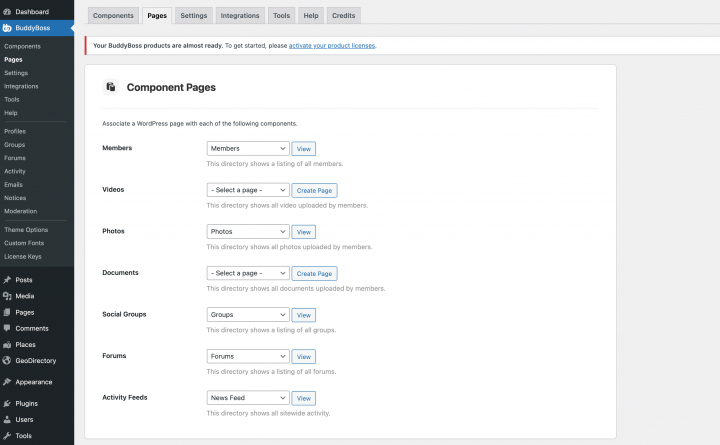Open Posts via its pin icon
The image size is (720, 445).
click(x=7, y=280)
